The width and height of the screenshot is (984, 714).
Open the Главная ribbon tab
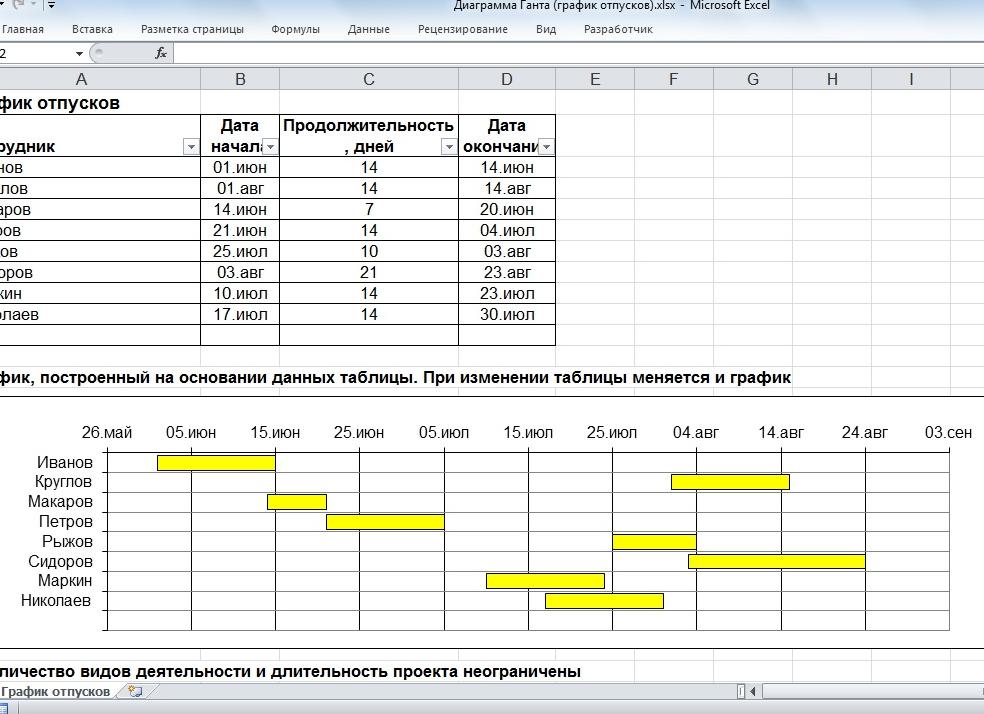click(x=23, y=29)
